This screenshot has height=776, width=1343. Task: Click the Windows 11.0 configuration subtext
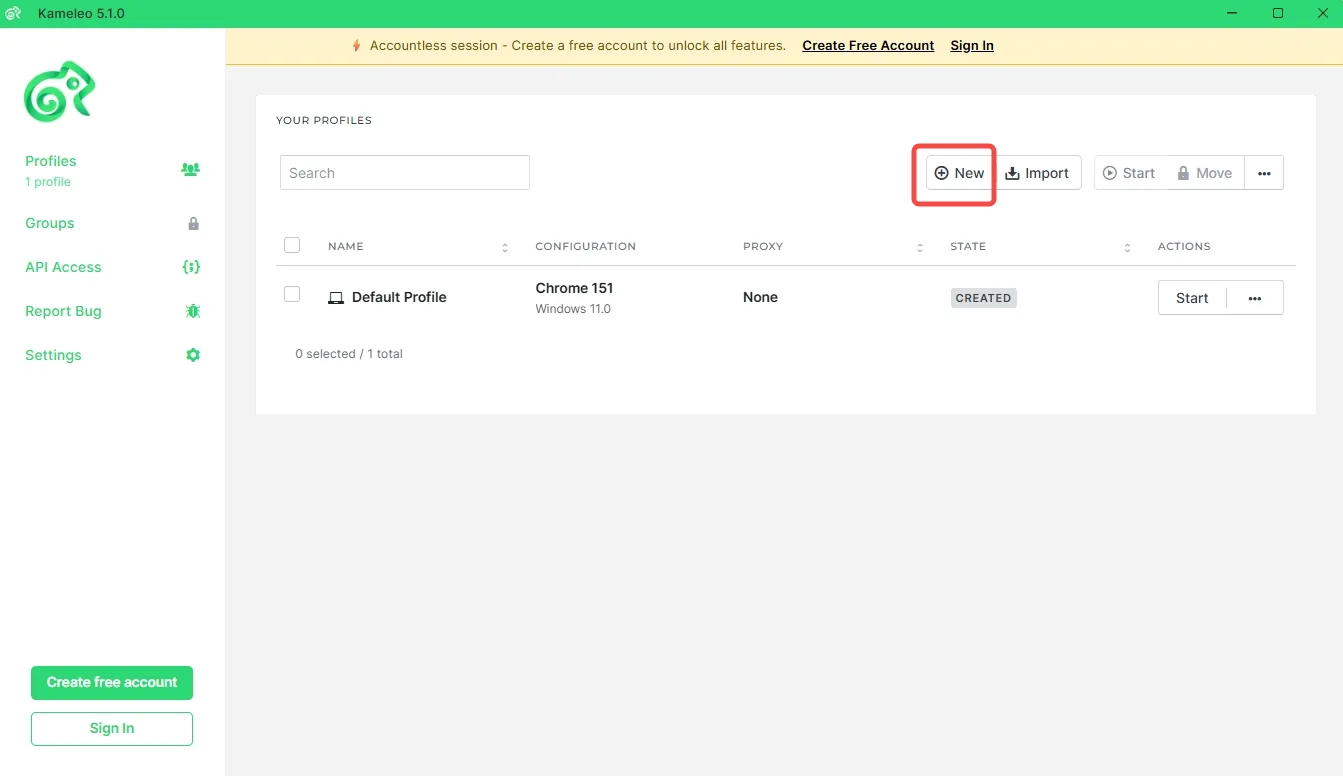(x=573, y=309)
